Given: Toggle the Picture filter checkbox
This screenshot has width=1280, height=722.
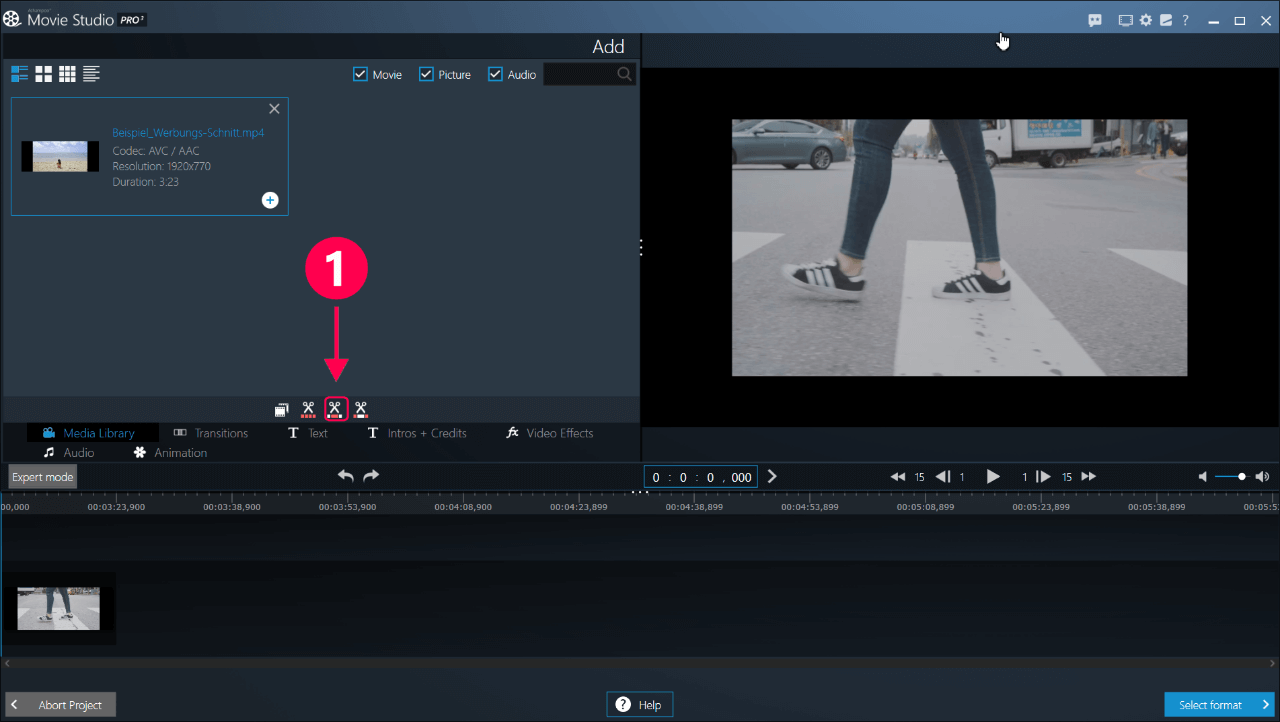Looking at the screenshot, I should [426, 74].
